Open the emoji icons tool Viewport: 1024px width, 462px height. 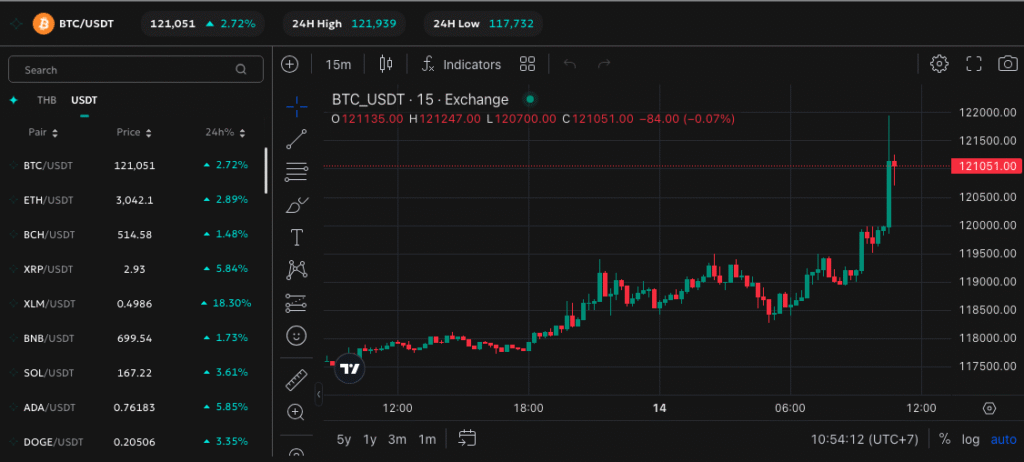pyautogui.click(x=296, y=336)
